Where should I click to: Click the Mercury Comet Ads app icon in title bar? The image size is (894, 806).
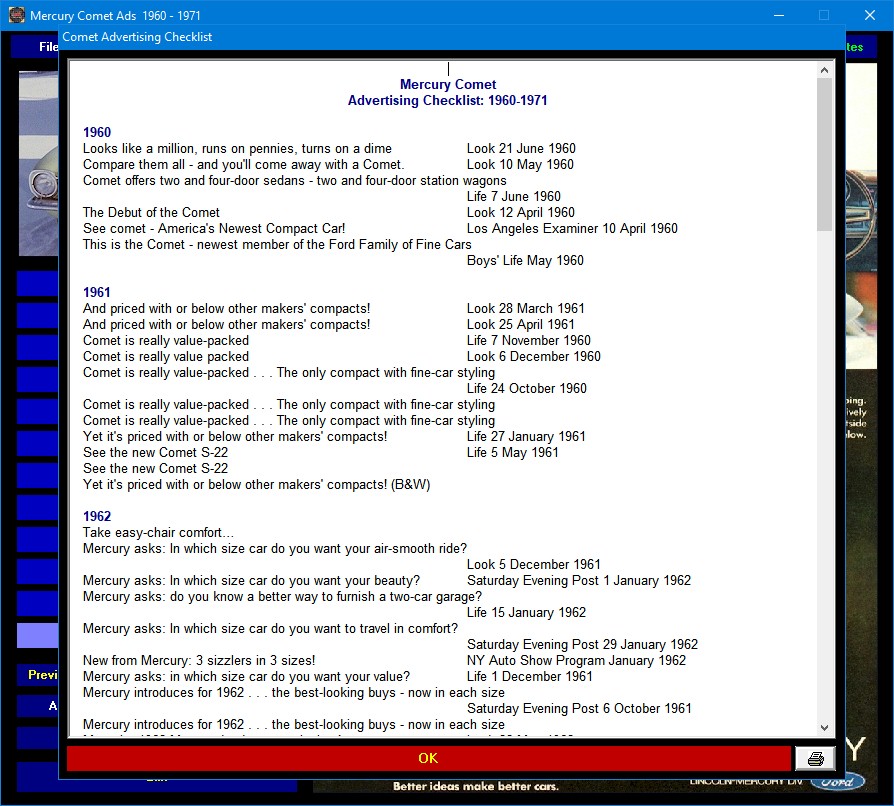17,15
